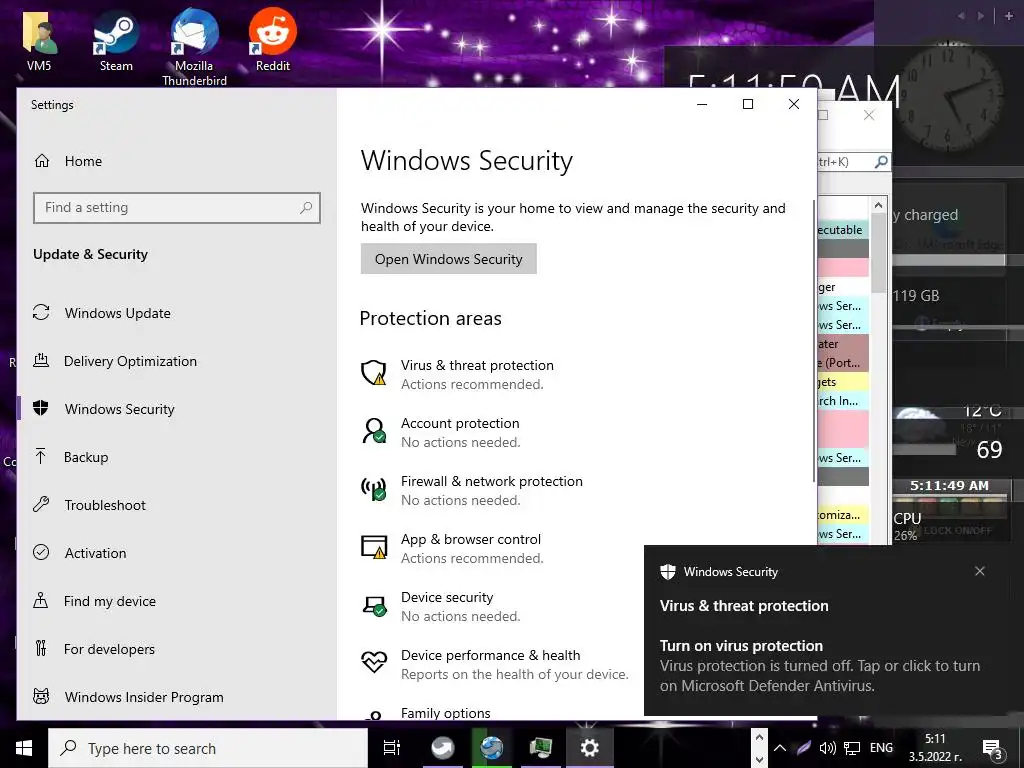Click the Virus & threat shield warning icon
Screen dimensions: 1024x768
coord(374,373)
